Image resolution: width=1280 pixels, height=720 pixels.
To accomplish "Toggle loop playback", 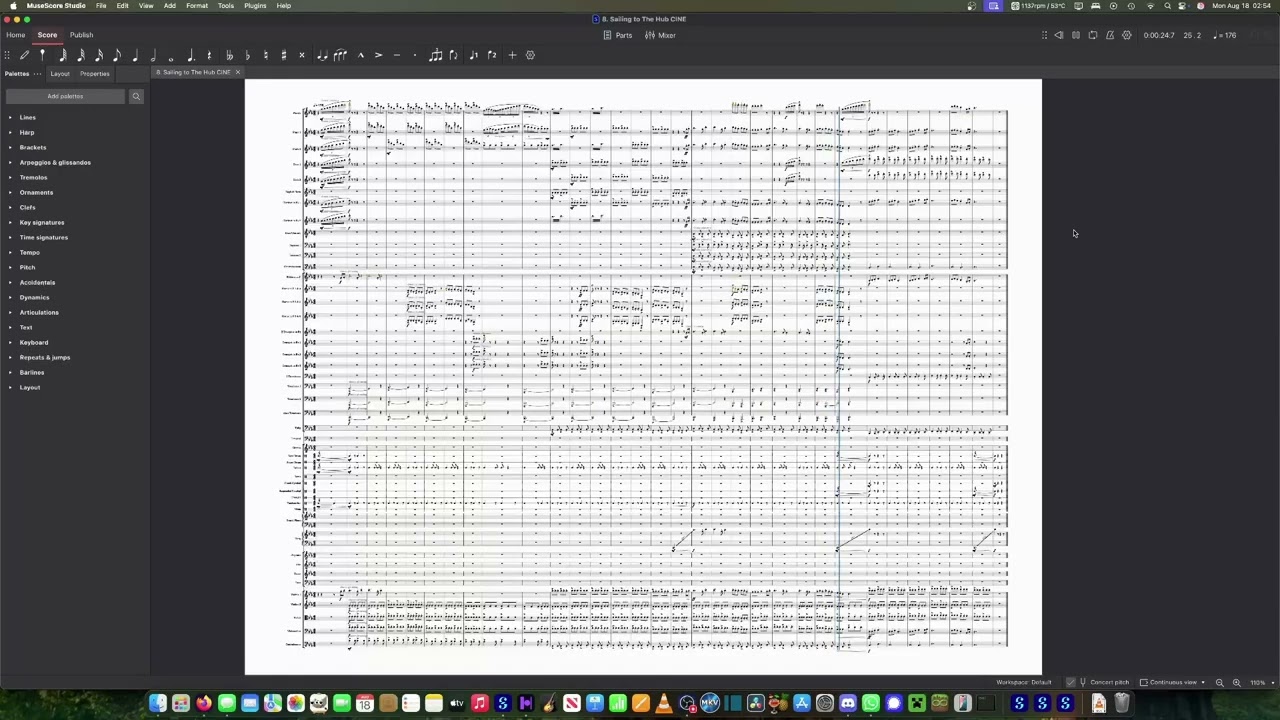I will [1093, 35].
